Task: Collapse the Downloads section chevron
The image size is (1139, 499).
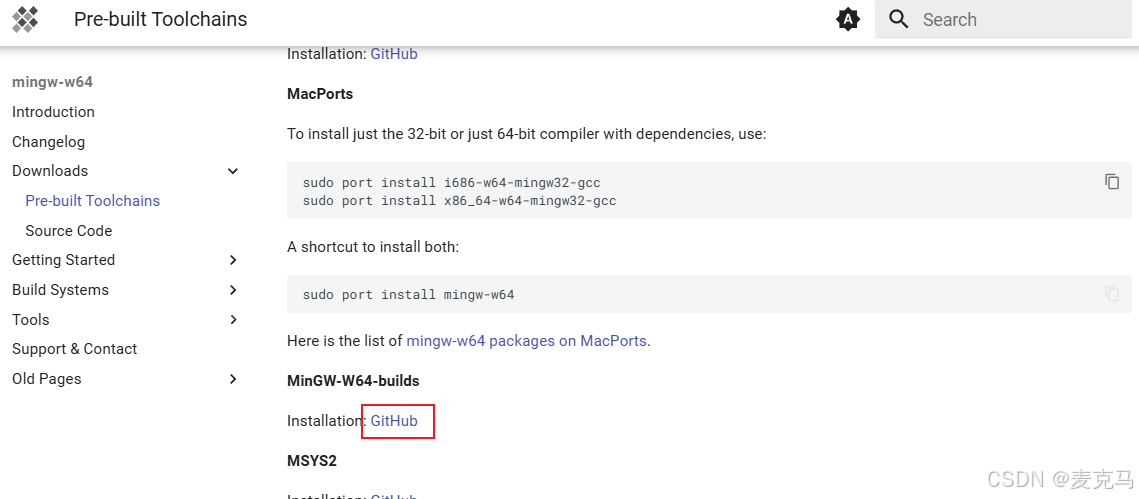Action: click(232, 171)
